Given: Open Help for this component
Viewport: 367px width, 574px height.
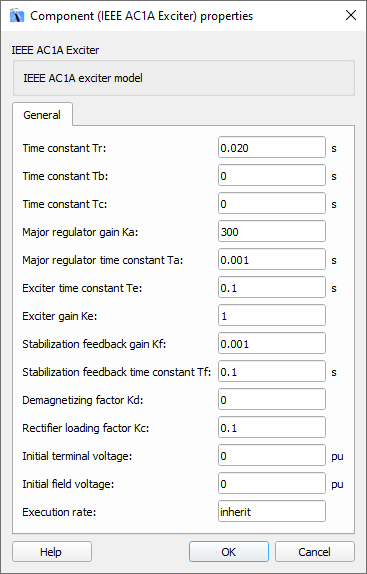Looking at the screenshot, I should coord(52,552).
